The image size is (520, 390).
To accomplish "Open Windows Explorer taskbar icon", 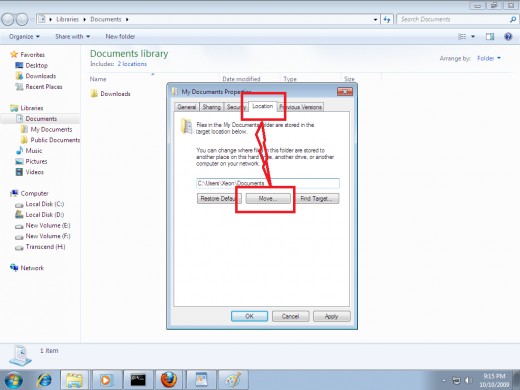I will [x=74, y=380].
